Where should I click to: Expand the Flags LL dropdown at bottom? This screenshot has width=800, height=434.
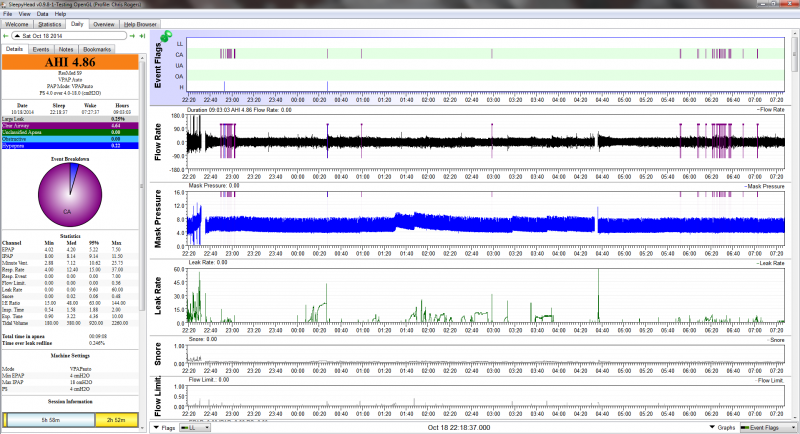(x=195, y=427)
